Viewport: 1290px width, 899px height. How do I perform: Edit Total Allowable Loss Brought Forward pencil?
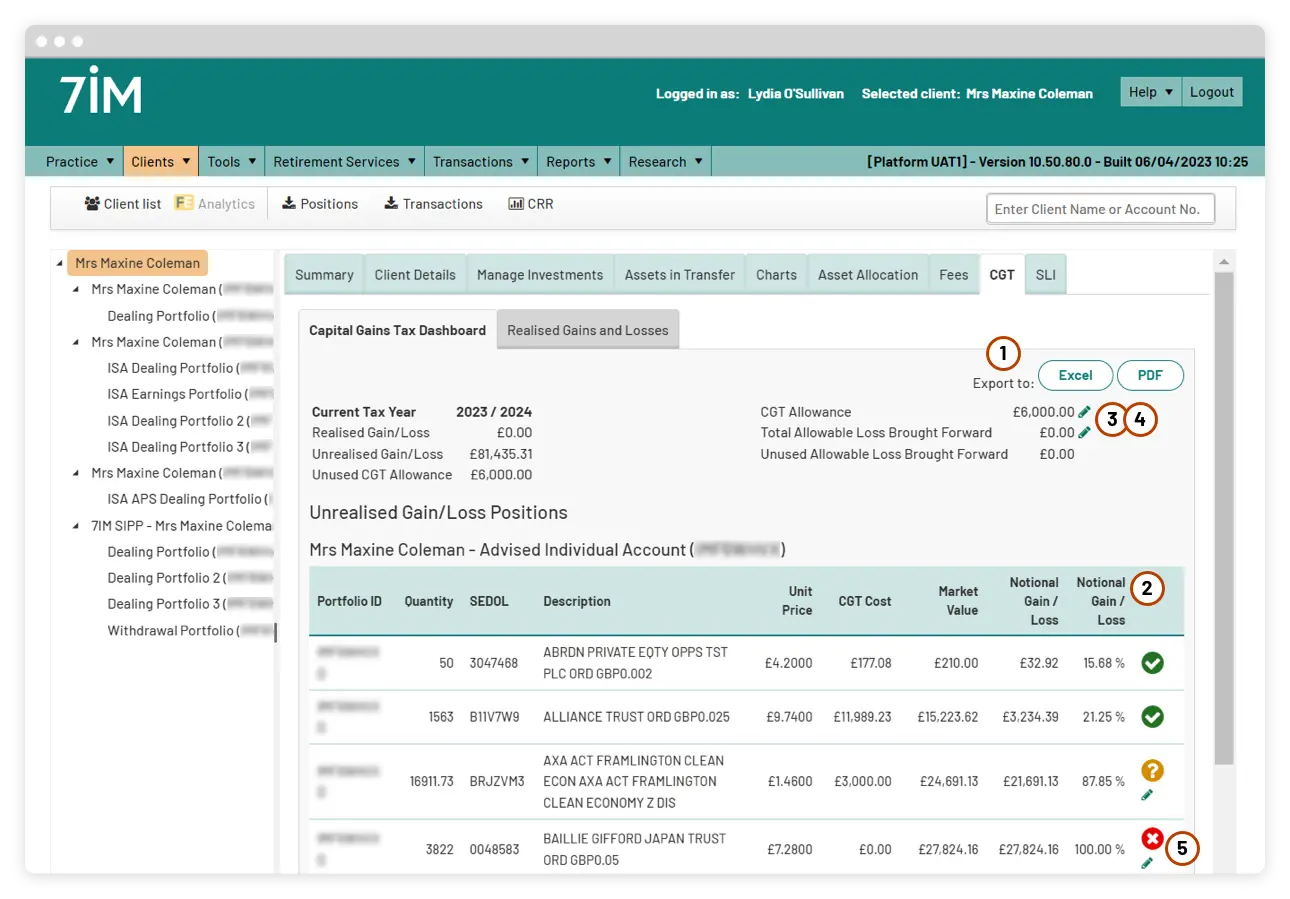1085,433
